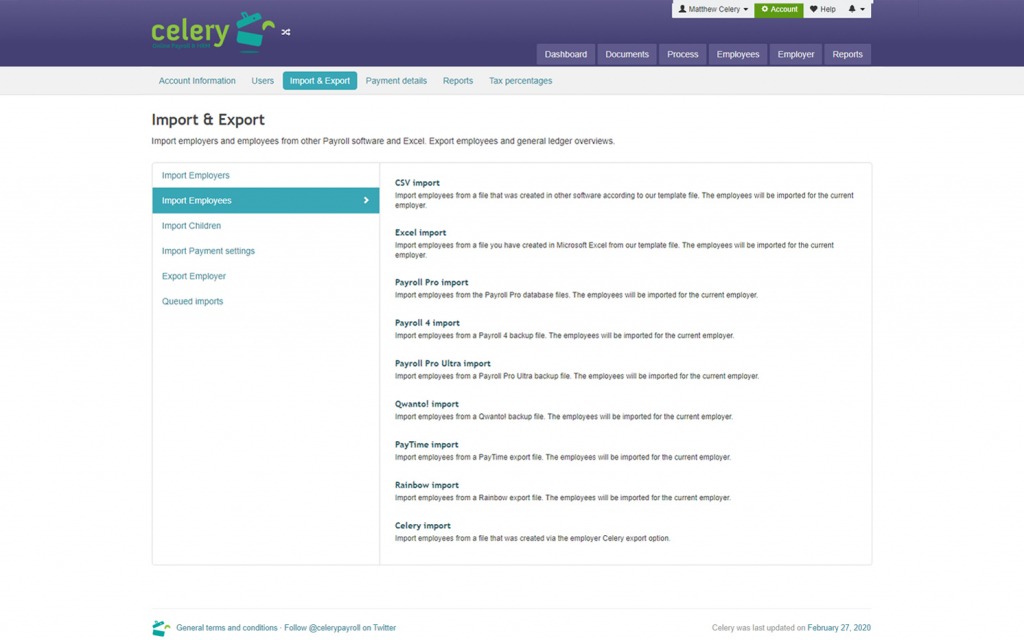Choose the Celery import option
The height and width of the screenshot is (640, 1024).
[x=423, y=526]
